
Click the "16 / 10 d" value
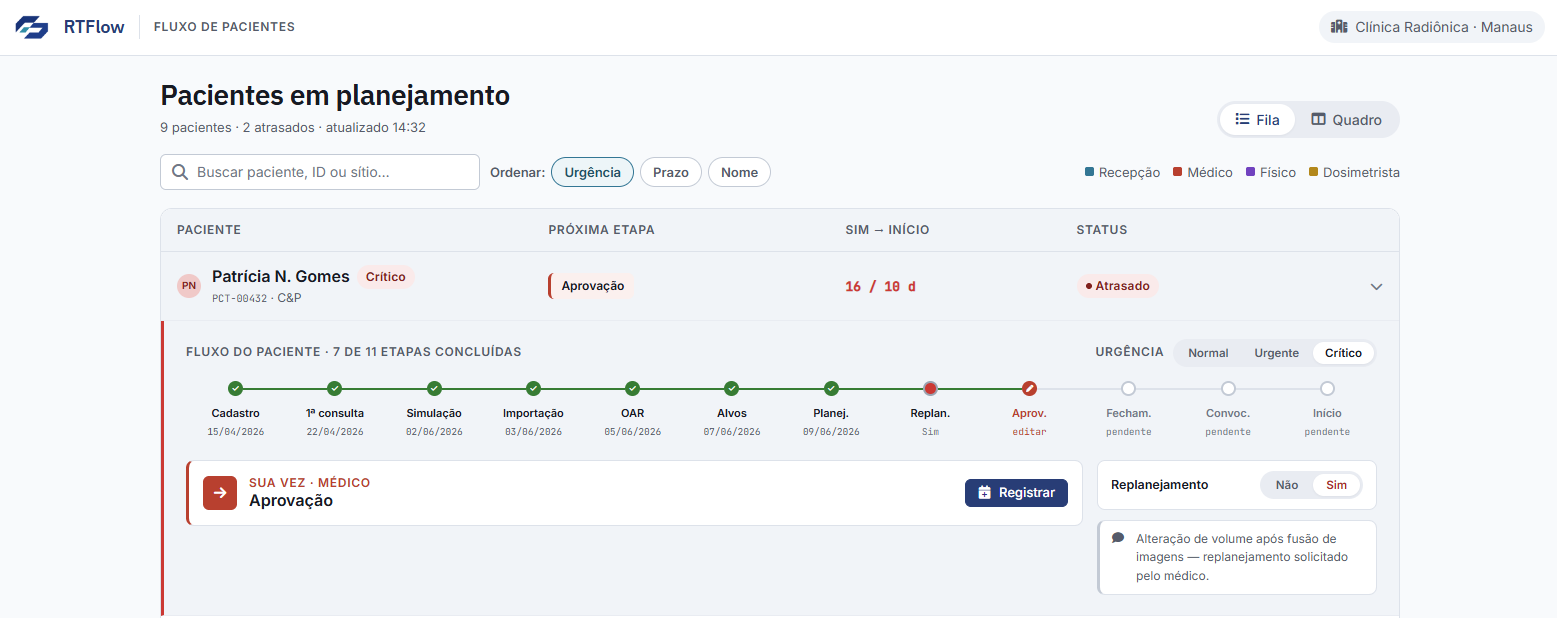(880, 286)
